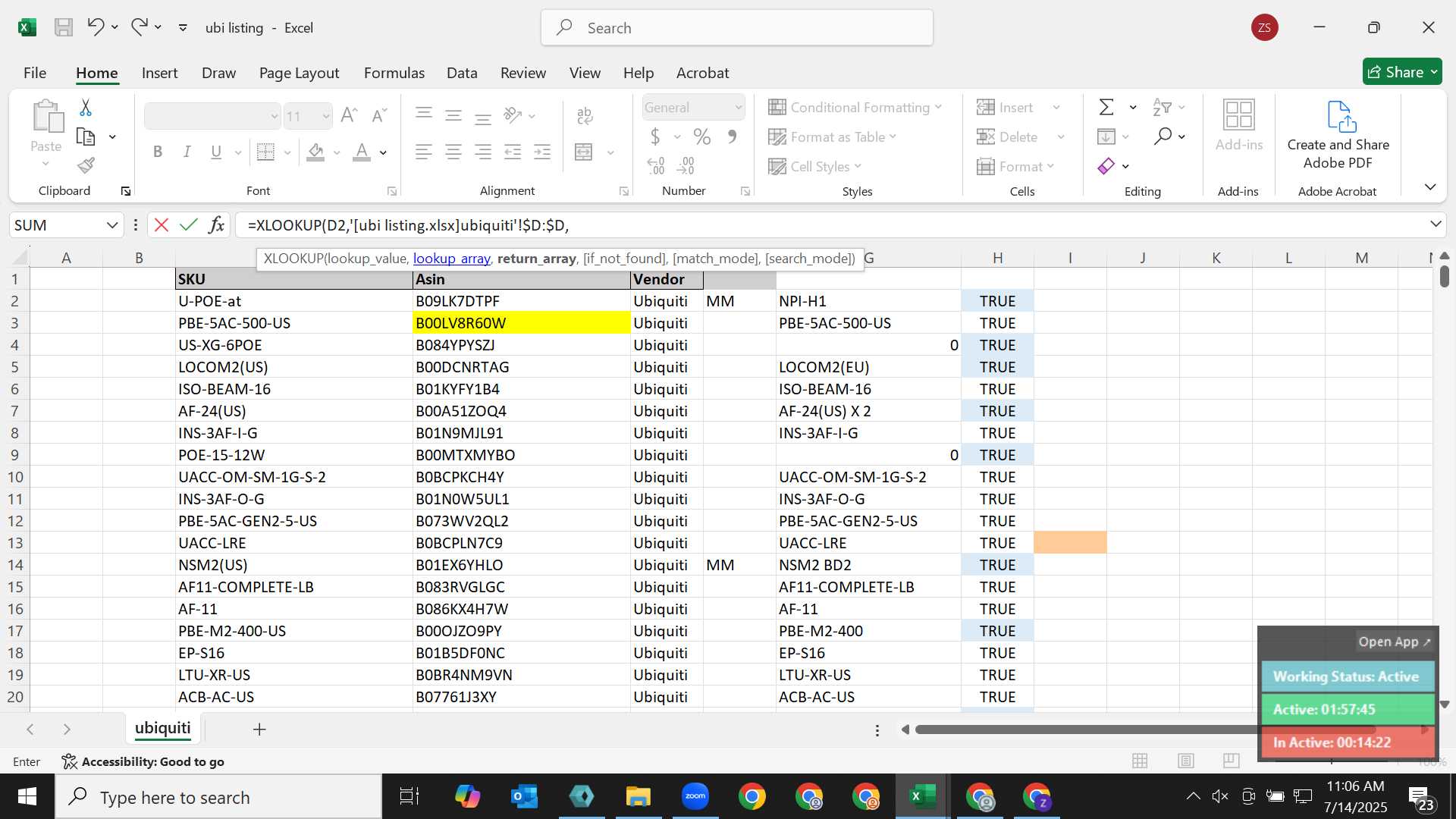
Task: Click the Delete cells button
Action: coord(1008,137)
